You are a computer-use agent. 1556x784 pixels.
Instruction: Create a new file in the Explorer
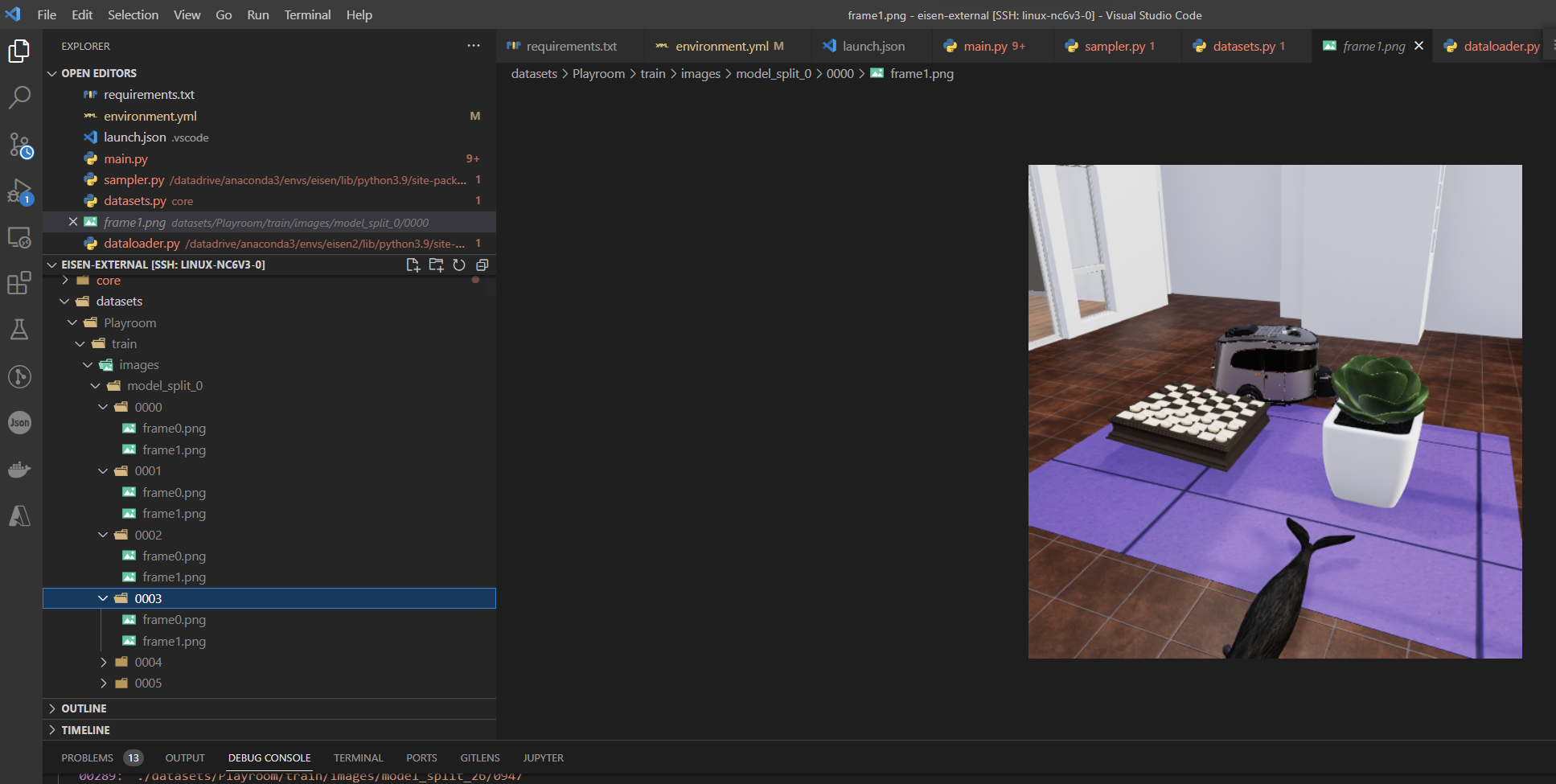[x=413, y=265]
